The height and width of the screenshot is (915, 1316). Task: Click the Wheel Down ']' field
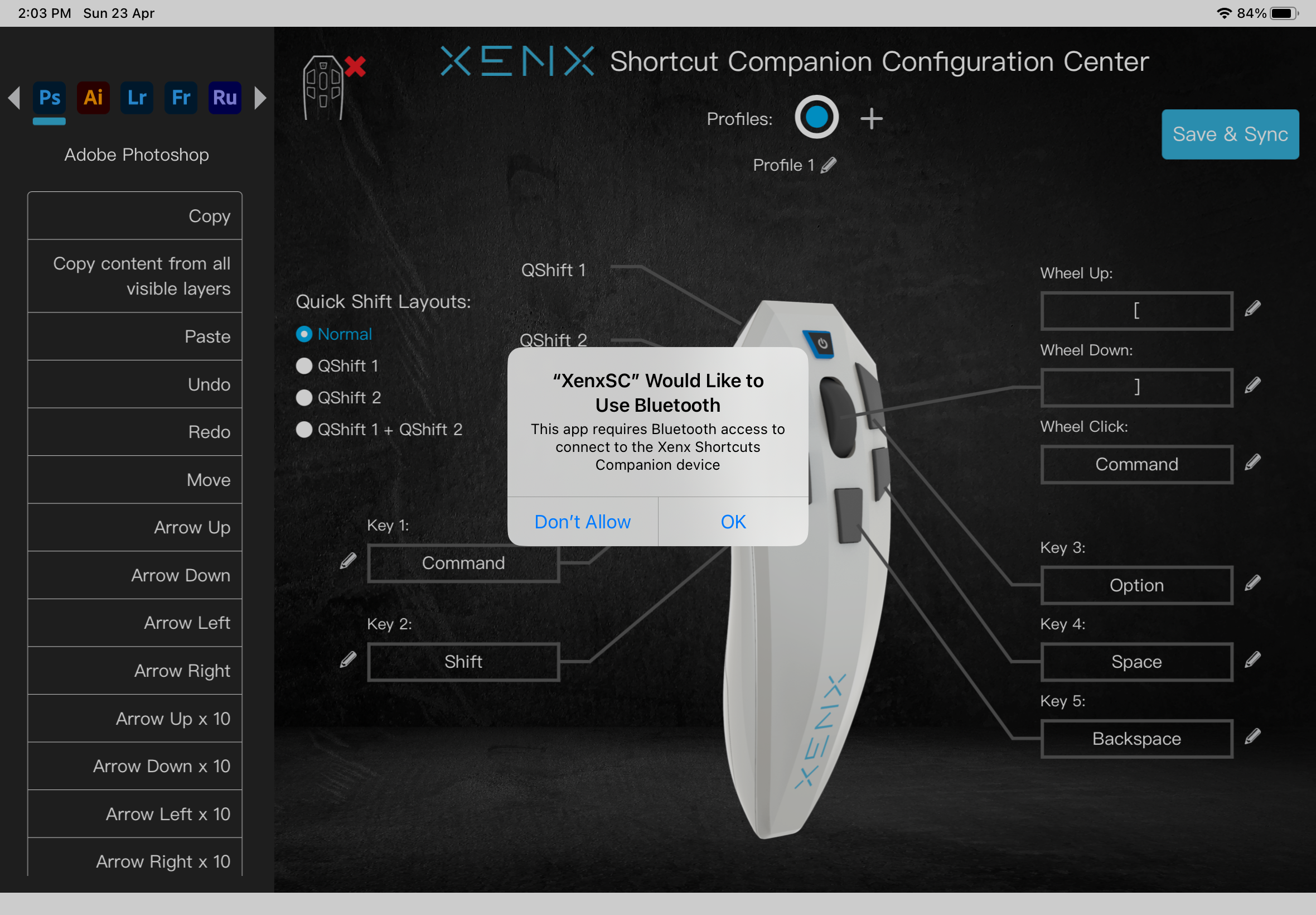click(1136, 388)
